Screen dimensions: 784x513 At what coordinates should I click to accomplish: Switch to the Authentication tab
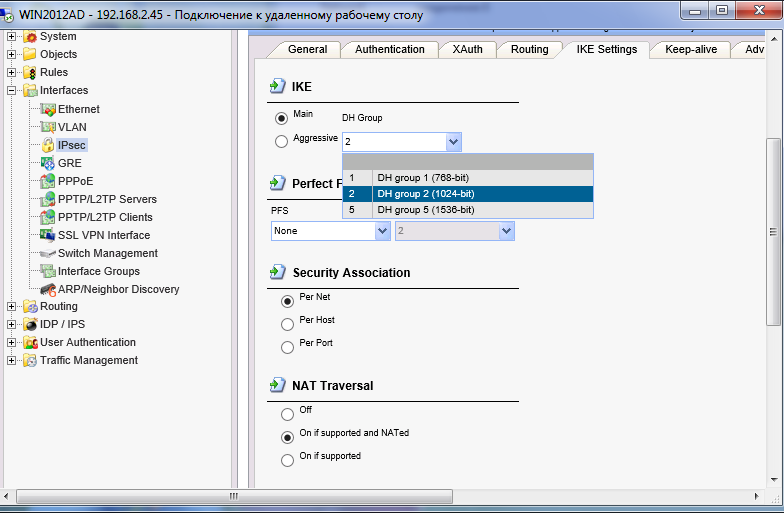pyautogui.click(x=389, y=49)
